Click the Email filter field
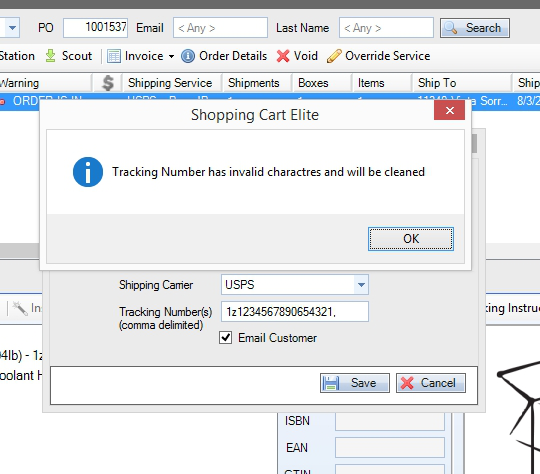This screenshot has width=540, height=474. click(x=220, y=28)
